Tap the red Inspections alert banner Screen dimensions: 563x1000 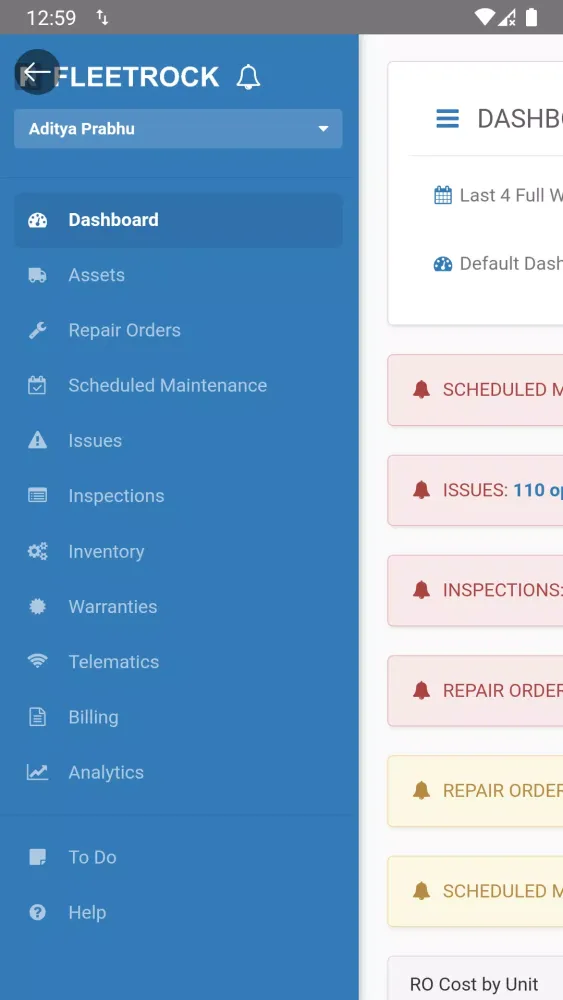coord(475,591)
